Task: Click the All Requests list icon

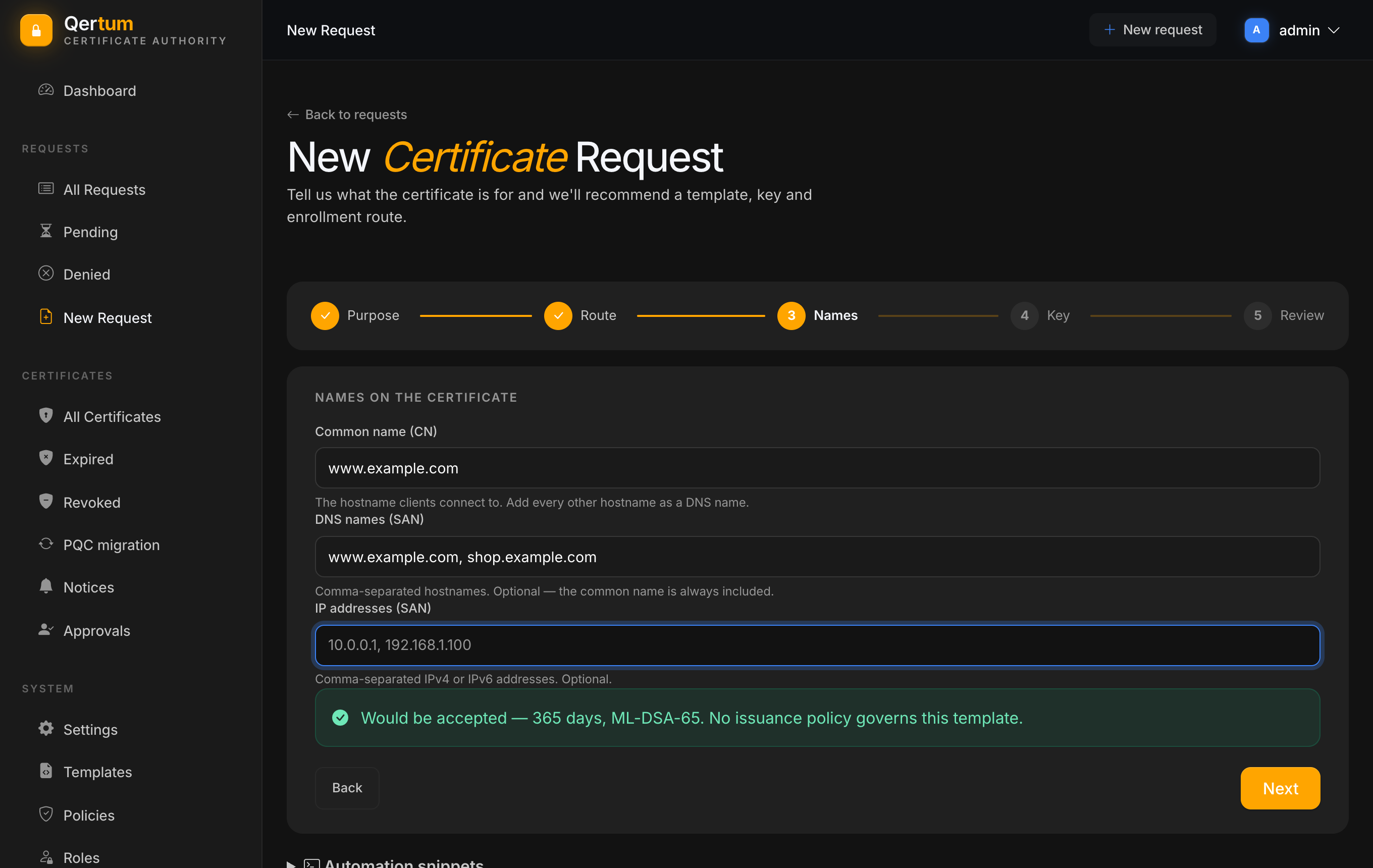Action: coord(45,189)
